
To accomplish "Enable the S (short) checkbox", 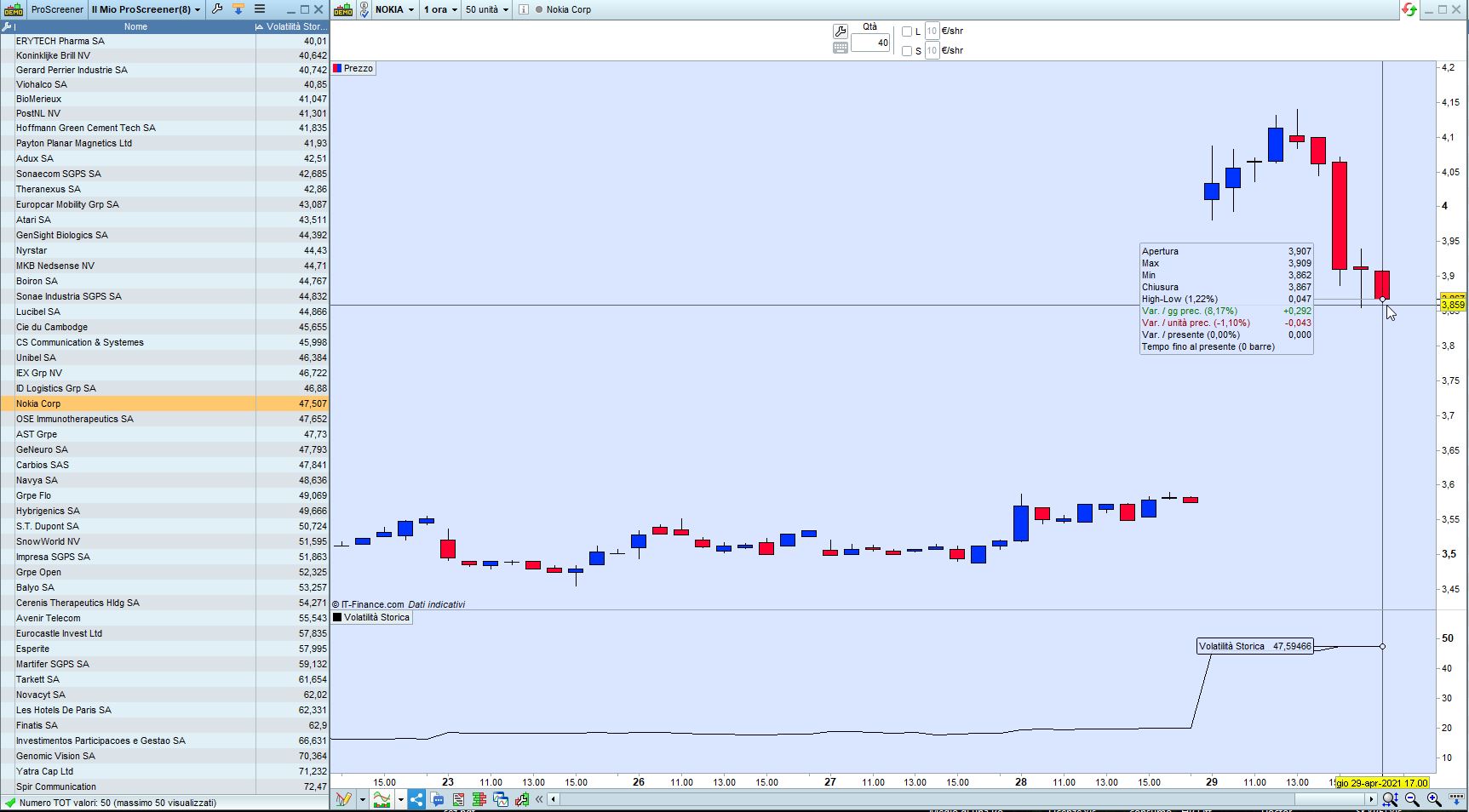I will (x=907, y=51).
